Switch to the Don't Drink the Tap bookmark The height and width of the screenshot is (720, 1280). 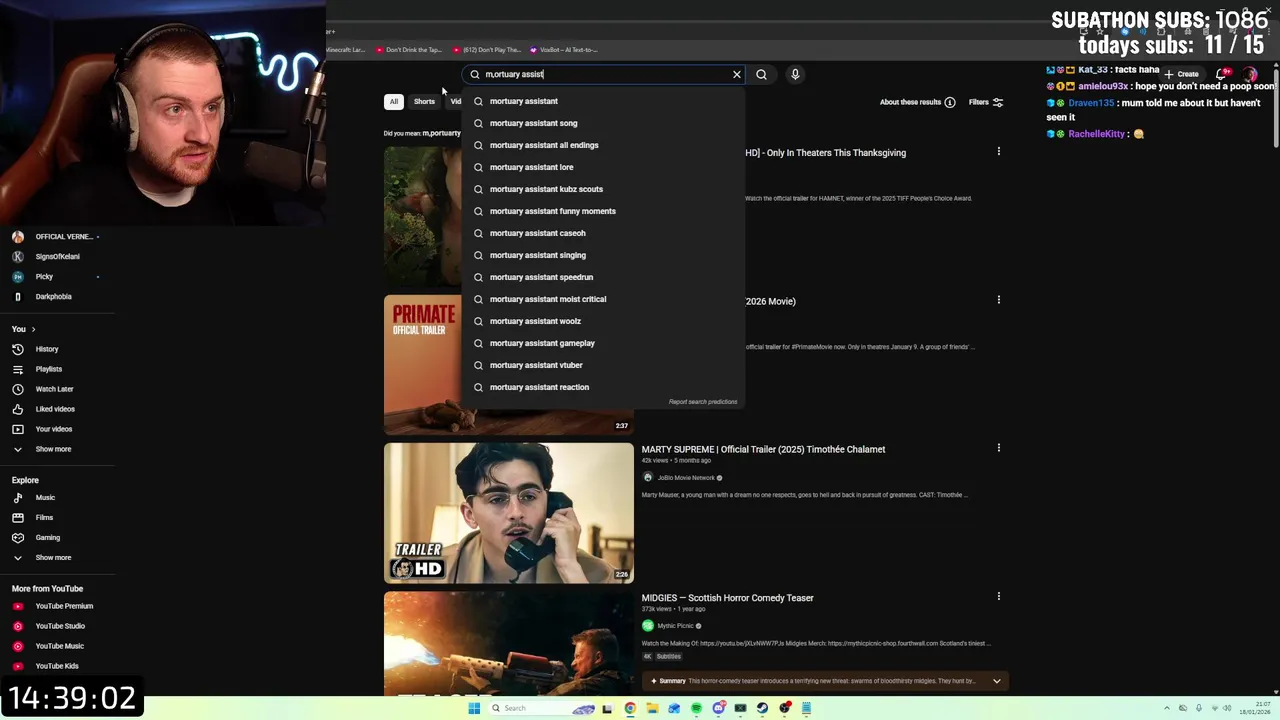pyautogui.click(x=409, y=50)
